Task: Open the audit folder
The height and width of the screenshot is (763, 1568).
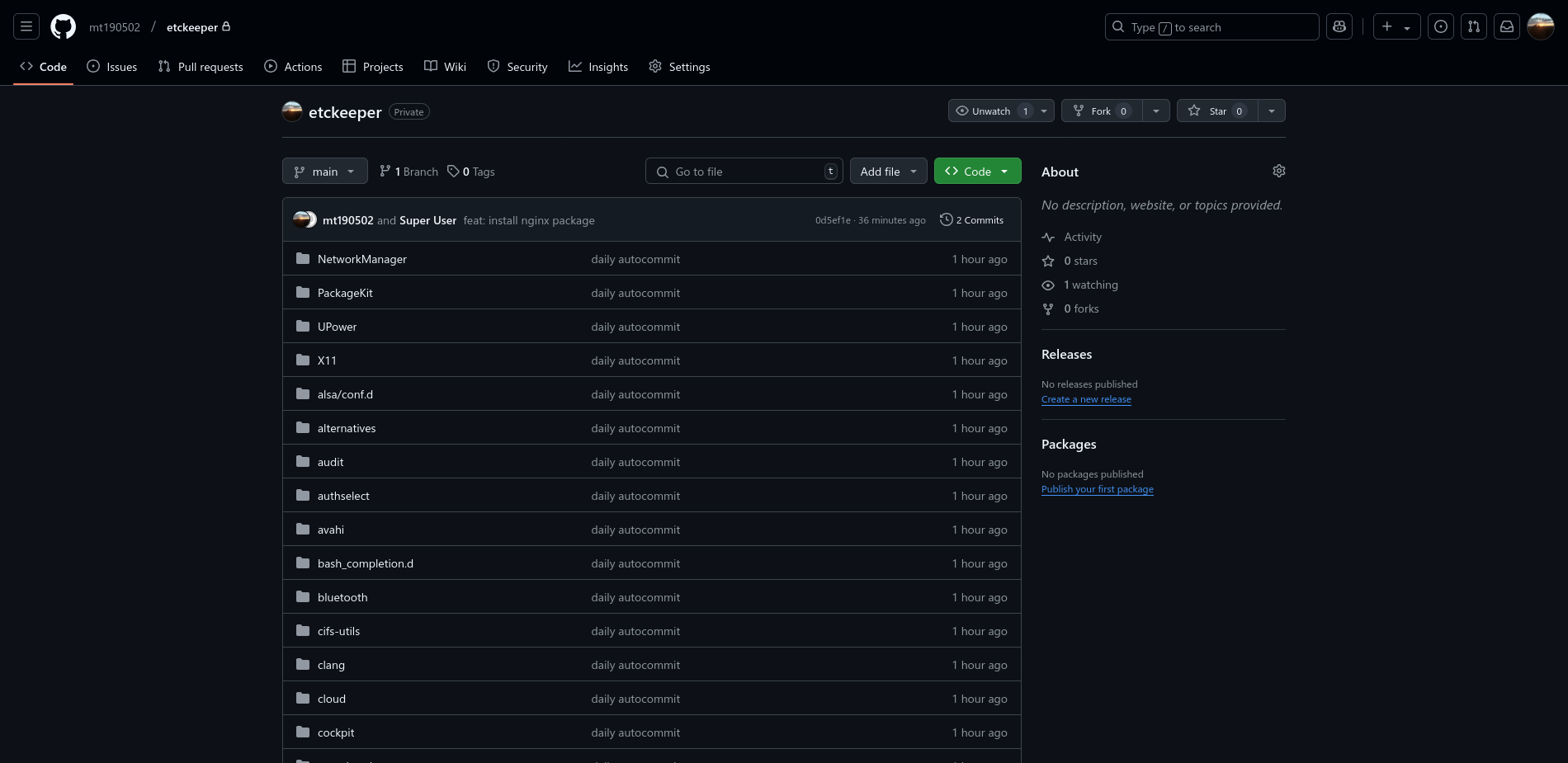Action: pyautogui.click(x=330, y=462)
